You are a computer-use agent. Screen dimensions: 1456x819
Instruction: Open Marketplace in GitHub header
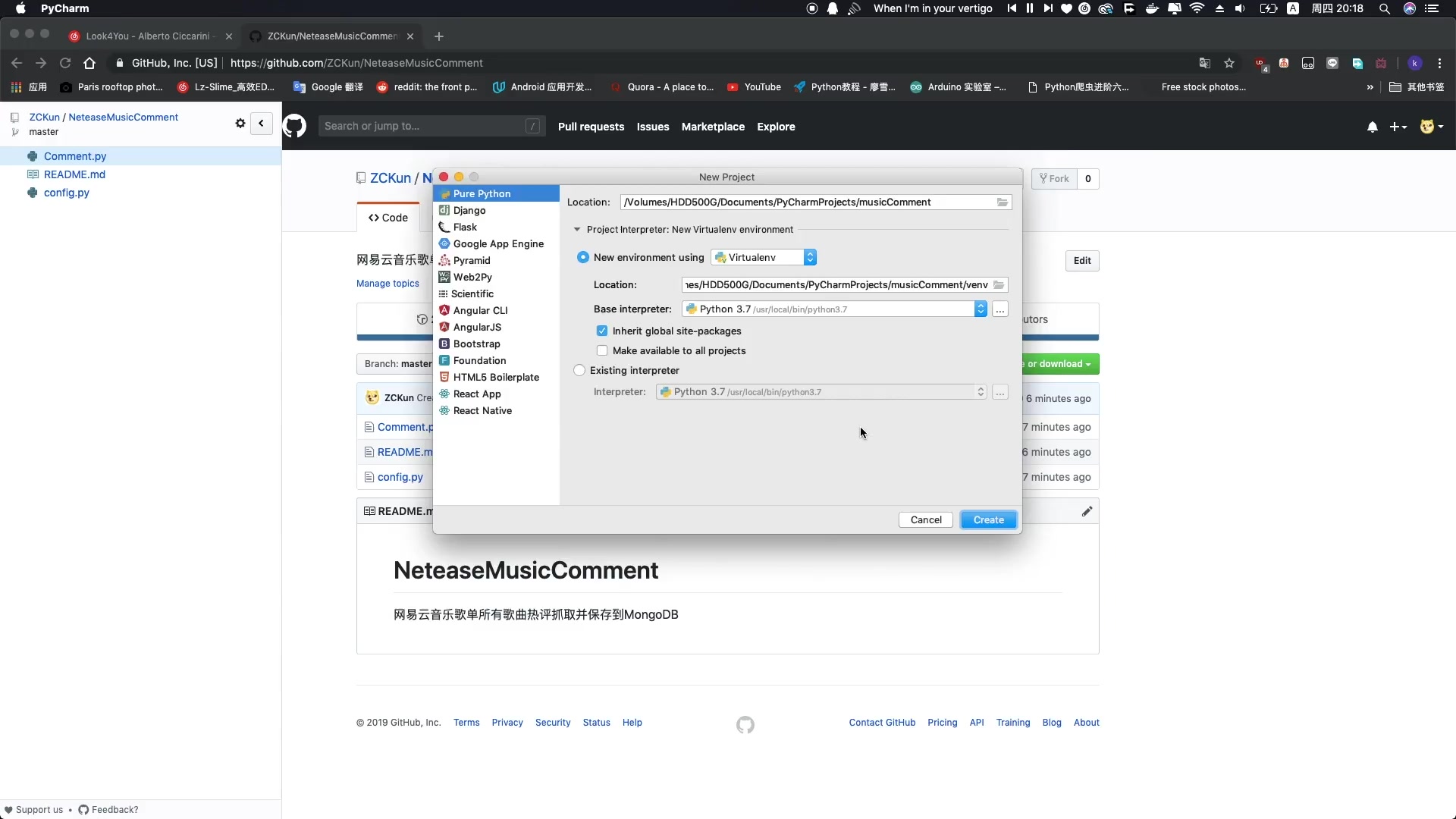tap(713, 127)
